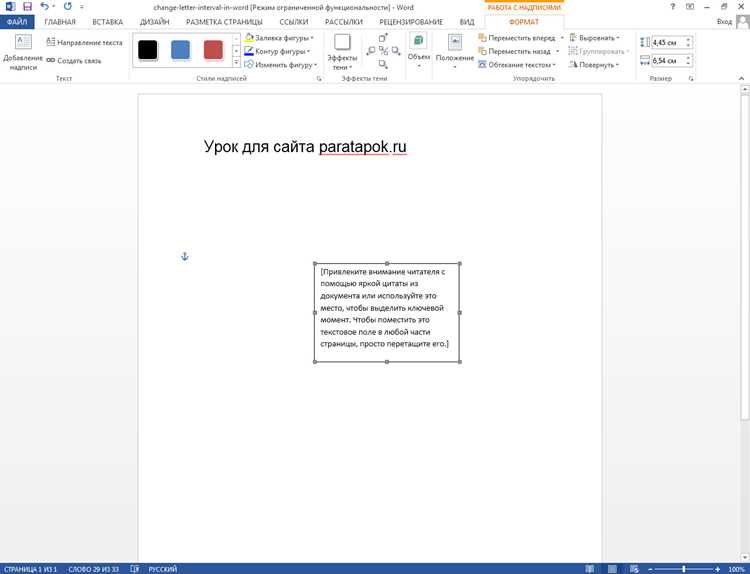Click the 4,45 см height field
The width and height of the screenshot is (750, 574).
click(x=668, y=43)
